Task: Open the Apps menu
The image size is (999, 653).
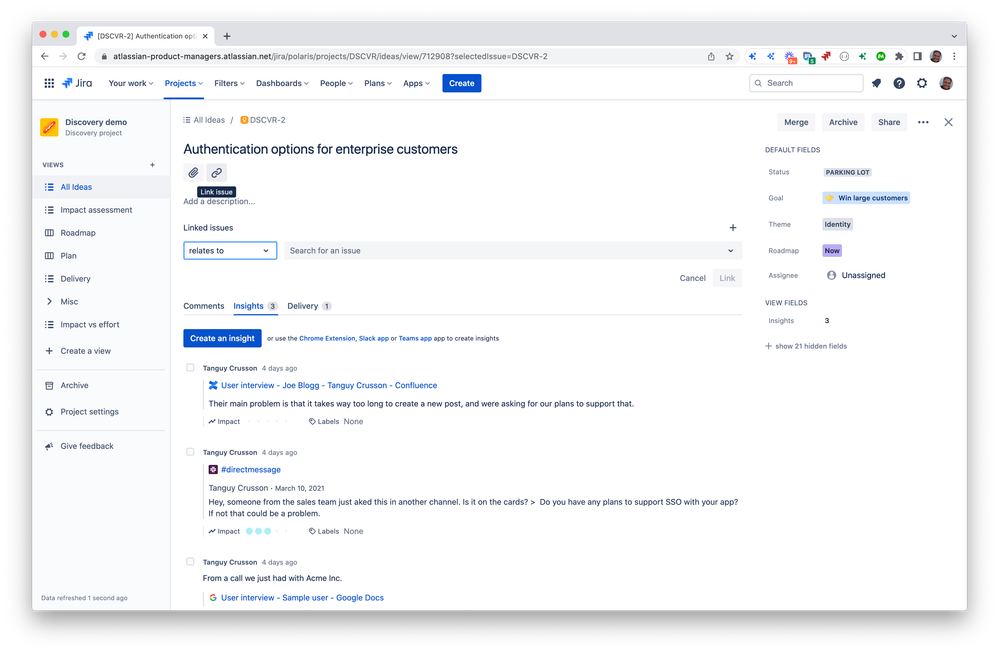Action: coord(417,83)
